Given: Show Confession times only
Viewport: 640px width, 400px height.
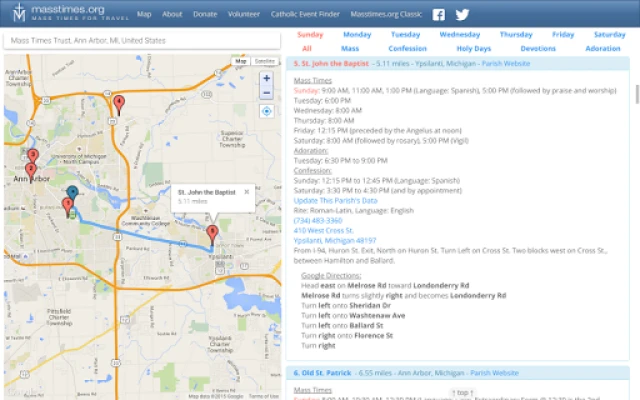Looking at the screenshot, I should (407, 48).
